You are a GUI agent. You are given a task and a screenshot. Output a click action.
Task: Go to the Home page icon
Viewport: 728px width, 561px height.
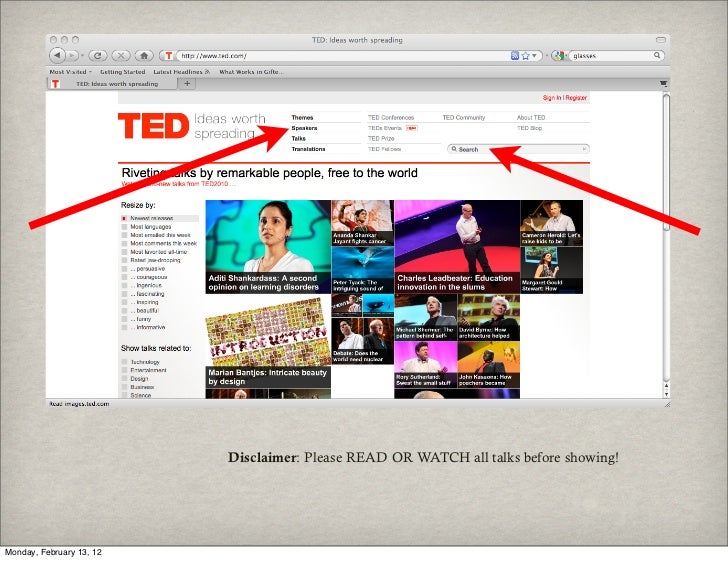point(144,56)
